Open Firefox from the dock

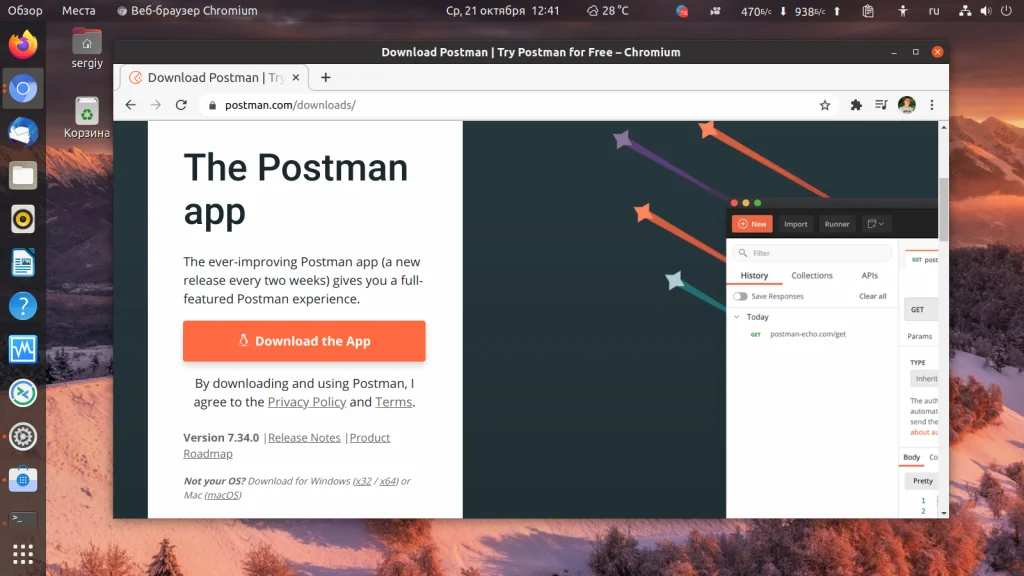point(23,45)
